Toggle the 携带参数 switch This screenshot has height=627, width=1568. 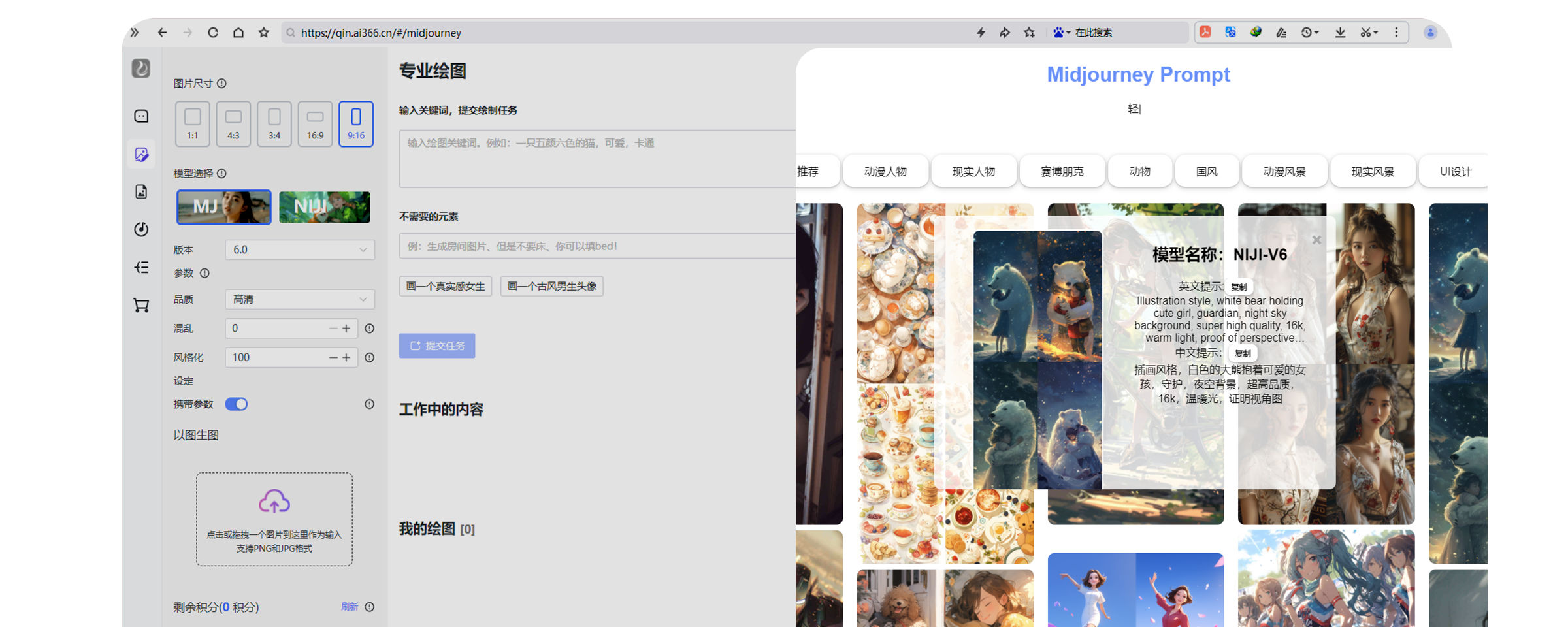click(237, 404)
